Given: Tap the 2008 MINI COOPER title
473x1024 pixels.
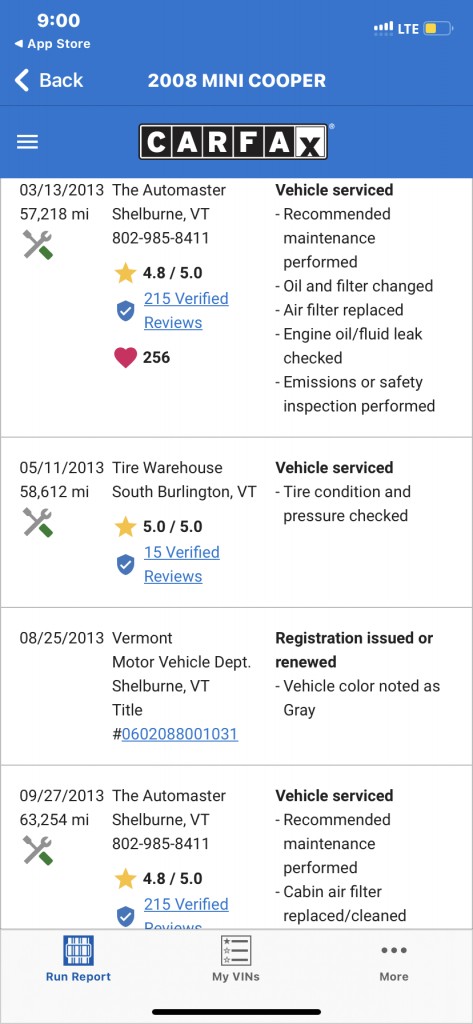Looking at the screenshot, I should (236, 81).
